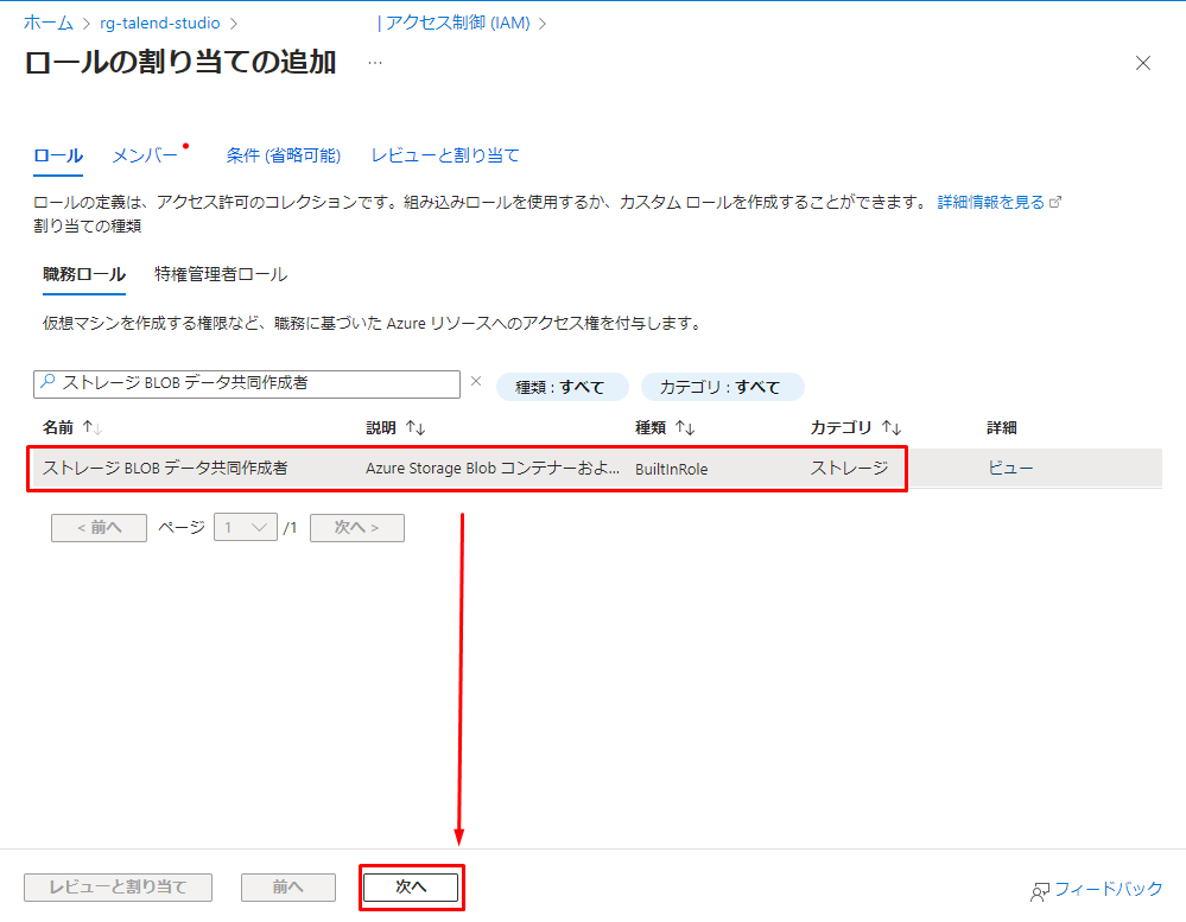Open the ellipsis menu beside the title
This screenshot has height=922, width=1186.
375,63
